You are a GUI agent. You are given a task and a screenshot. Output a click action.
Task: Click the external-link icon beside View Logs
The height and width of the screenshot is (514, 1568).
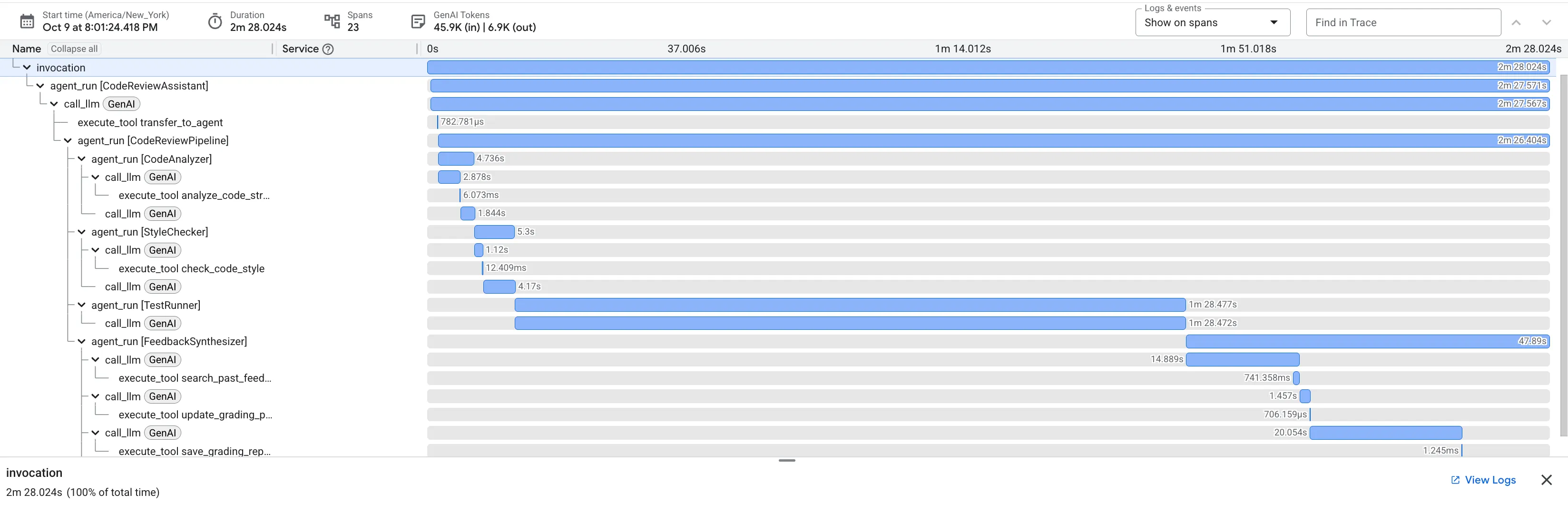tap(1455, 480)
